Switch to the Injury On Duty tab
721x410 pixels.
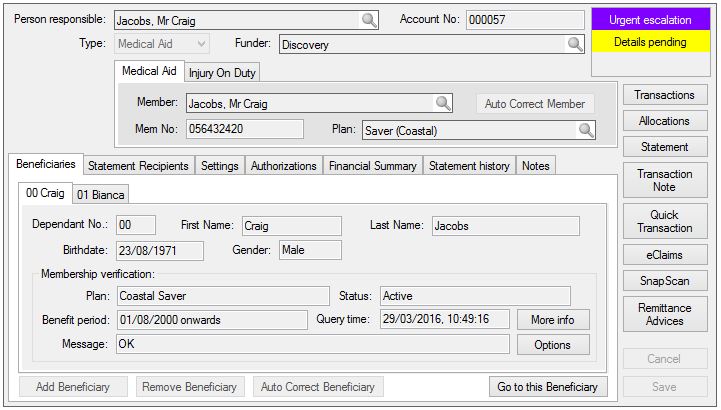pos(222,72)
